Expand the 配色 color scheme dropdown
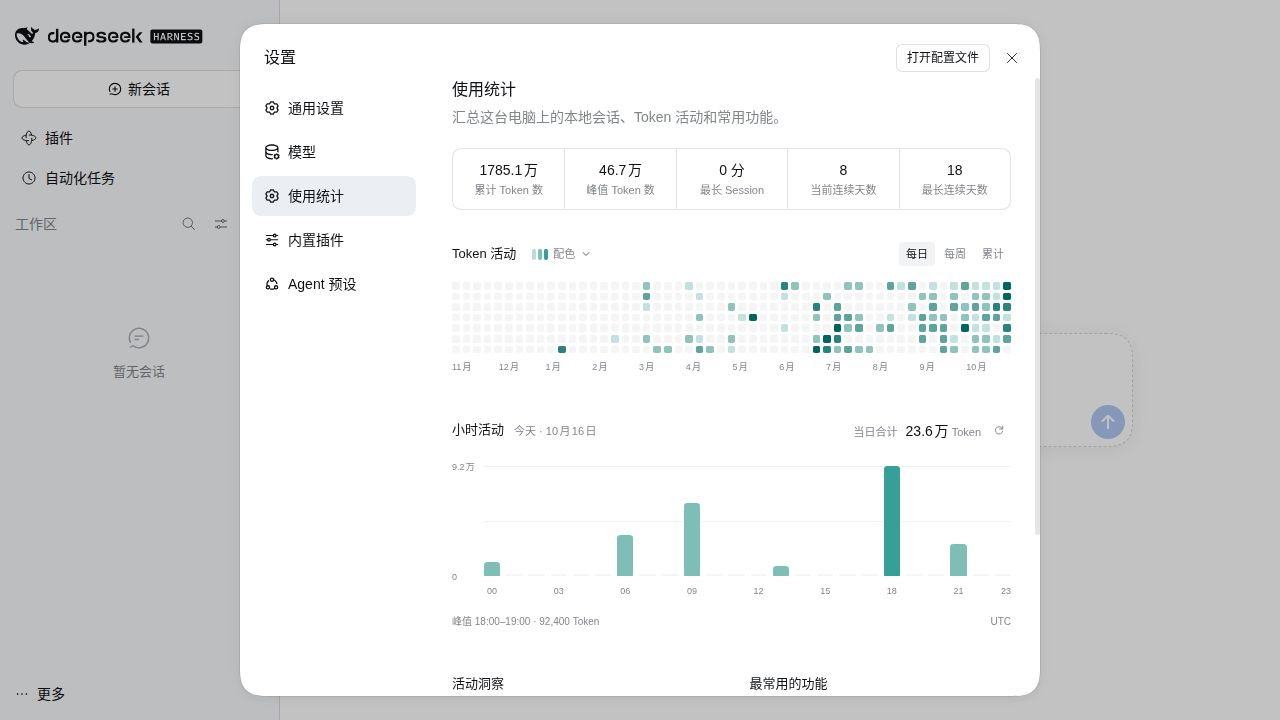This screenshot has height=720, width=1280. pyautogui.click(x=562, y=254)
